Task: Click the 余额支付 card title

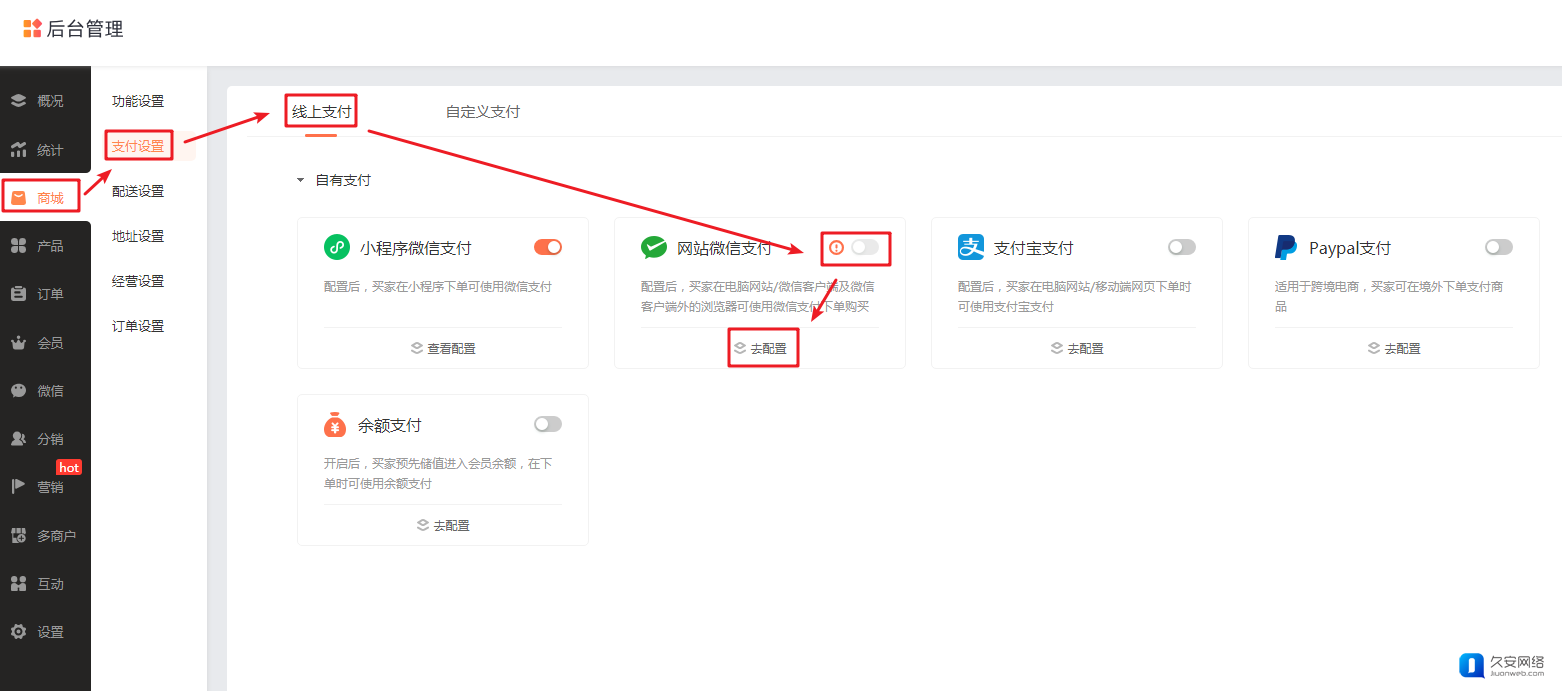Action: (x=390, y=425)
